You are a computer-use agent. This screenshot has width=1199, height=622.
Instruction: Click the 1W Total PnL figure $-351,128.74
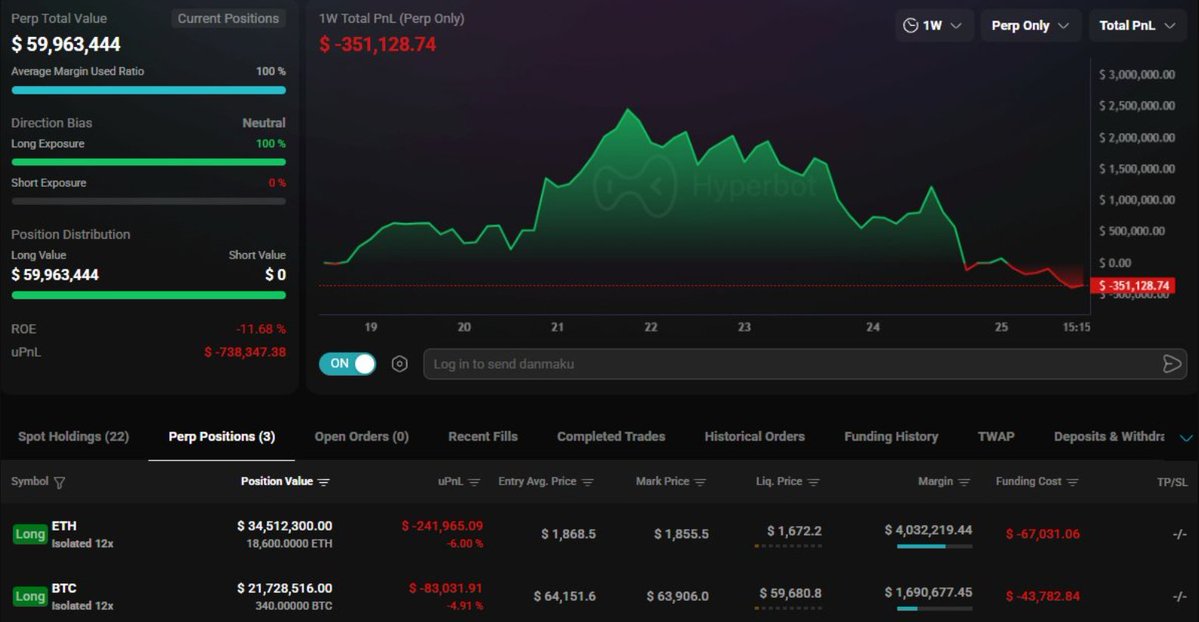pyautogui.click(x=378, y=44)
